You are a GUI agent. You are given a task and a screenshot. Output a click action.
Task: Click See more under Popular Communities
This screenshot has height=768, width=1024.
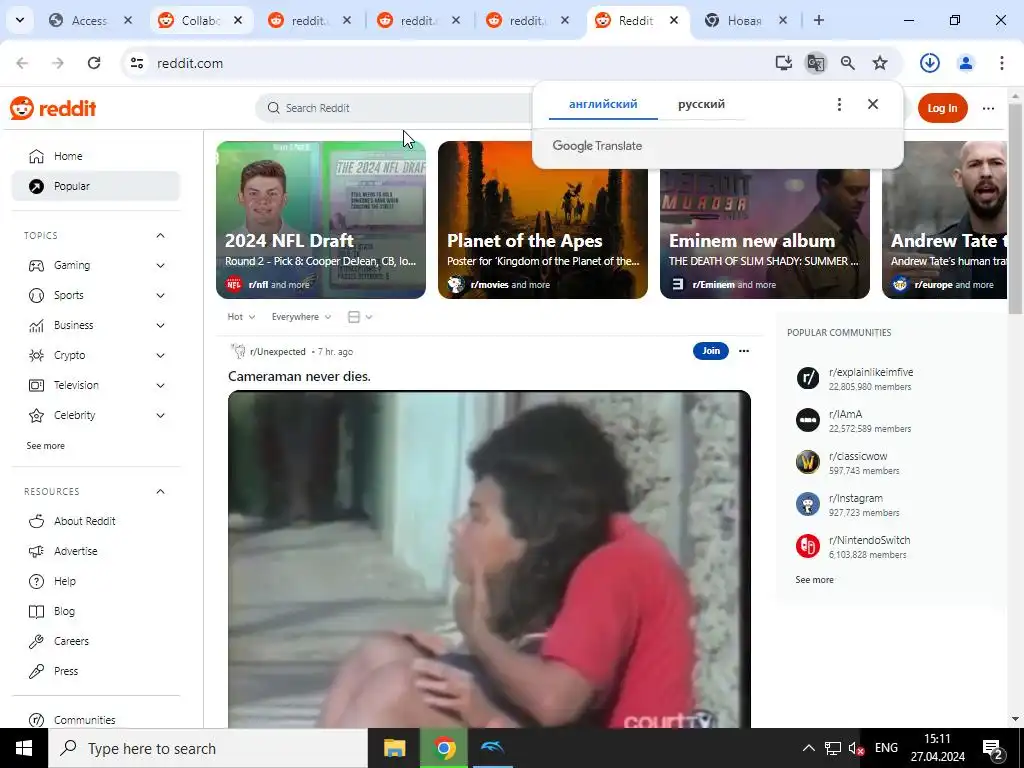814,580
